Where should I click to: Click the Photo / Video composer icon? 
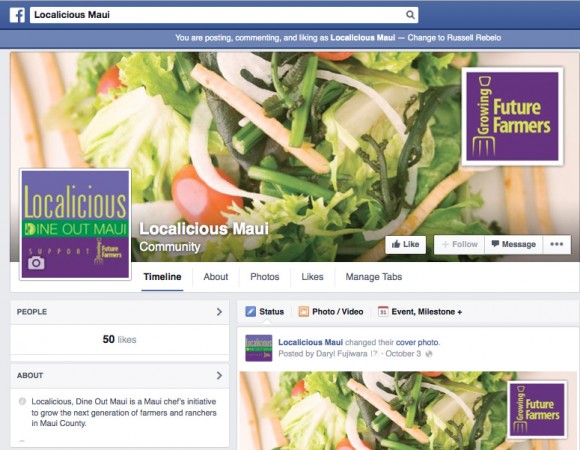(x=303, y=312)
